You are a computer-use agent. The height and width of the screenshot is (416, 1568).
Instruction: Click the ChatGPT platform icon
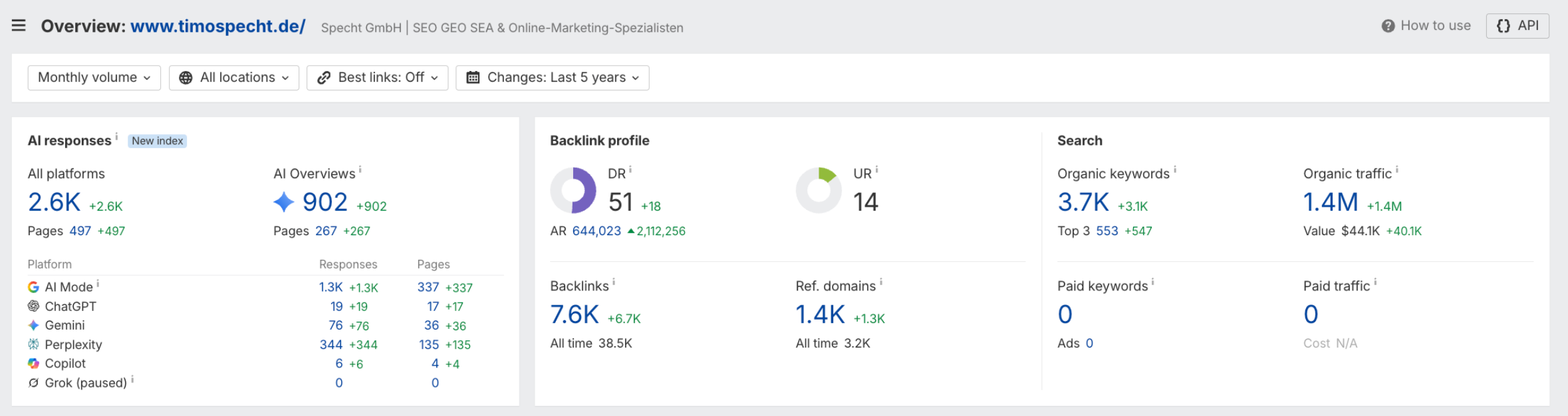[33, 306]
